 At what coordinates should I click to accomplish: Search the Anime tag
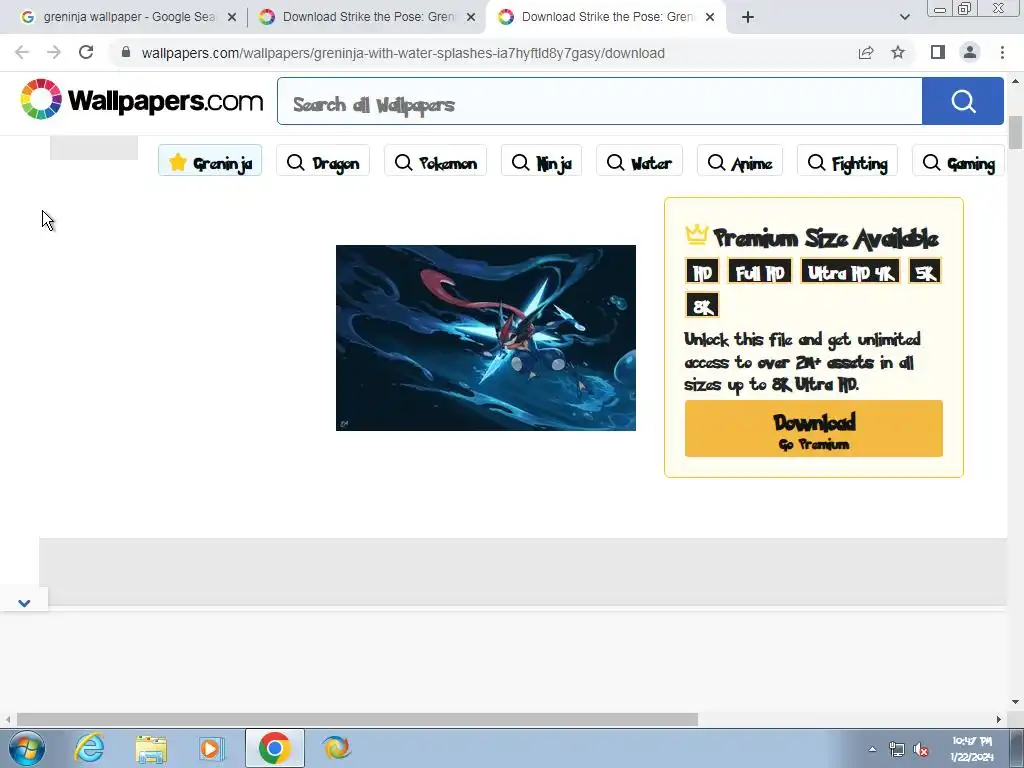(740, 161)
